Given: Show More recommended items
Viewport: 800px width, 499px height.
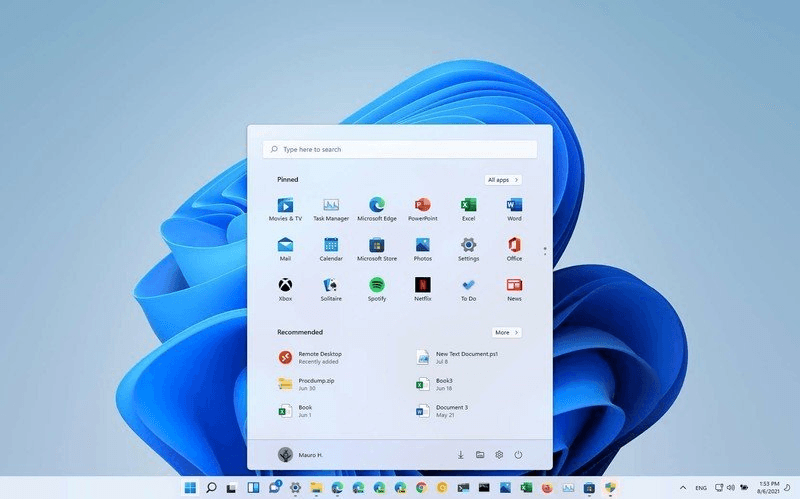Looking at the screenshot, I should coord(506,332).
